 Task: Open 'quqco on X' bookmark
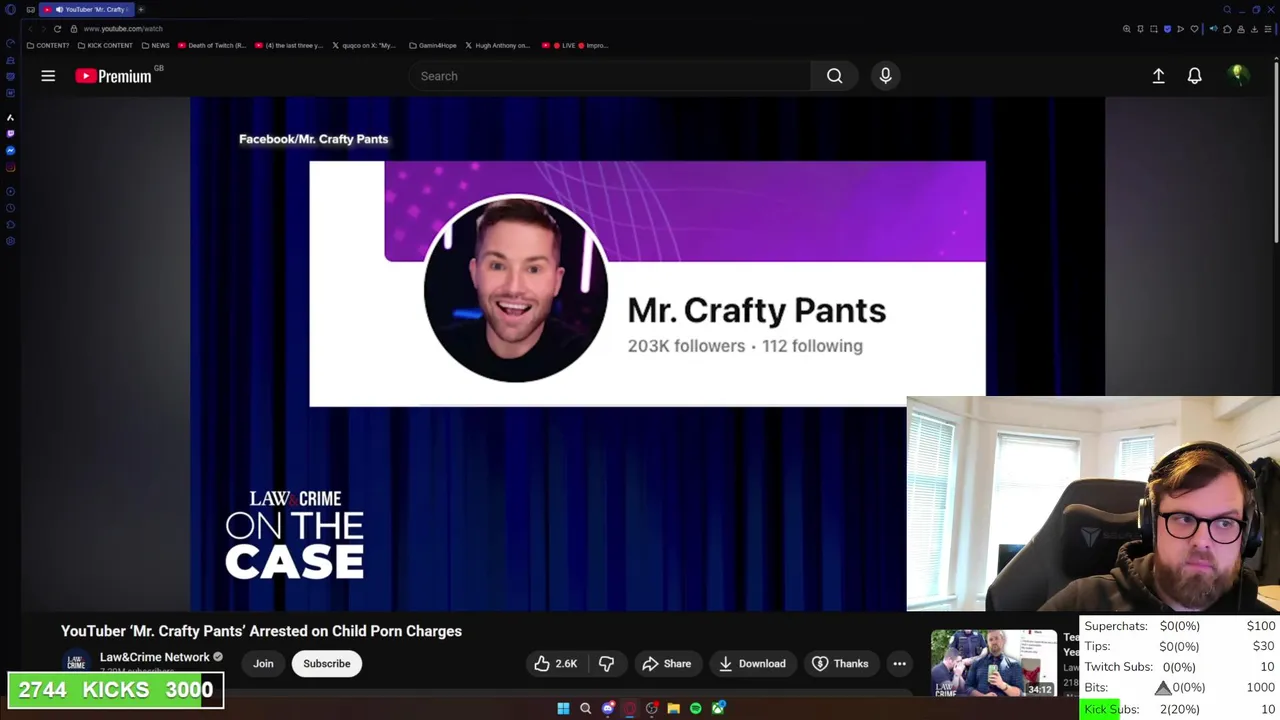pos(364,45)
